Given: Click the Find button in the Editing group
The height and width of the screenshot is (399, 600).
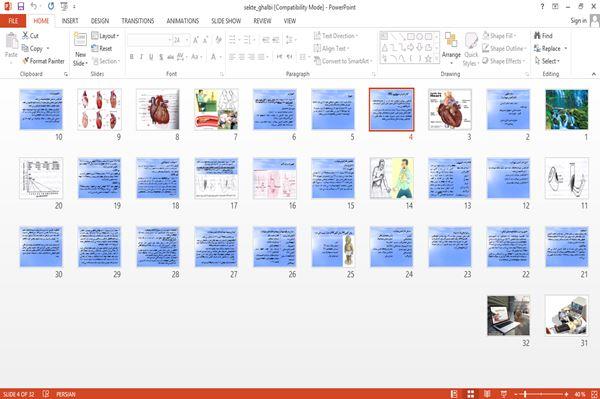Looking at the screenshot, I should 543,36.
